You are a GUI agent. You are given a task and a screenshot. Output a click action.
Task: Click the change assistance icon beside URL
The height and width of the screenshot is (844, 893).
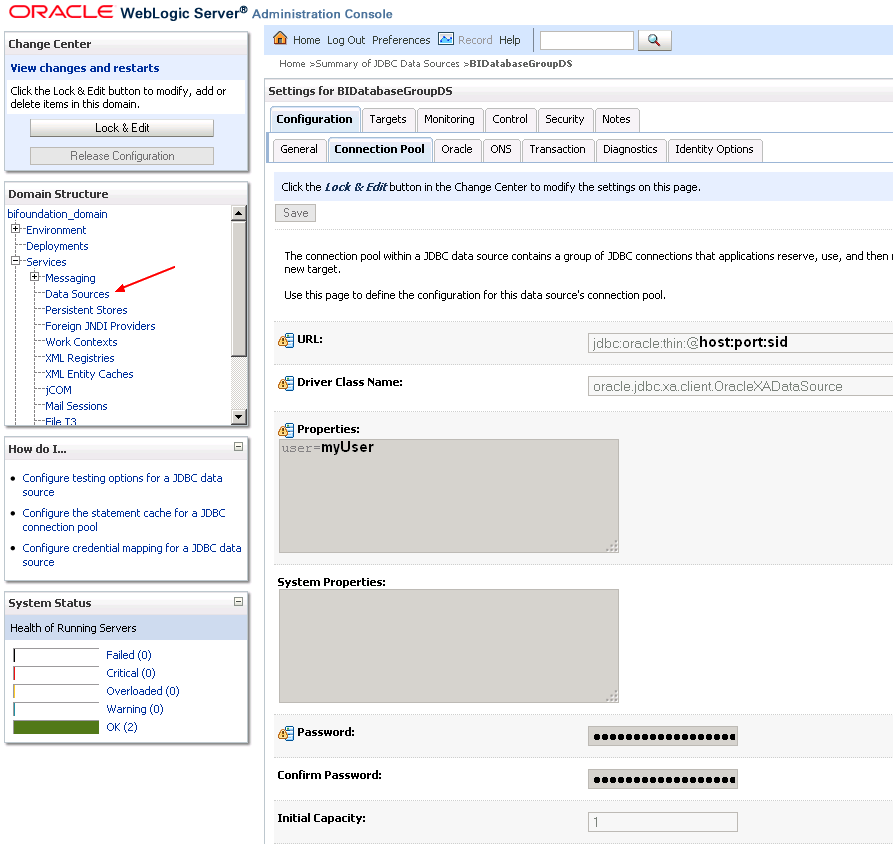[x=284, y=339]
